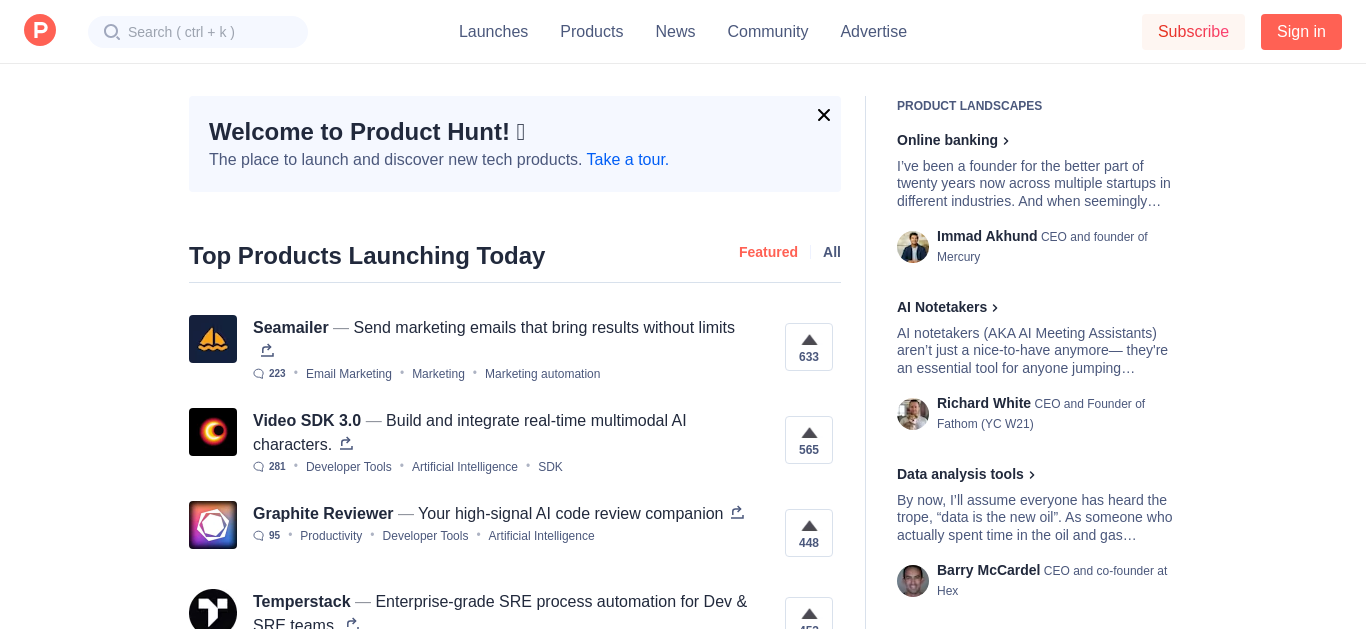Read the Online banking excerpt text
Image resolution: width=1366 pixels, height=629 pixels.
(x=1034, y=184)
